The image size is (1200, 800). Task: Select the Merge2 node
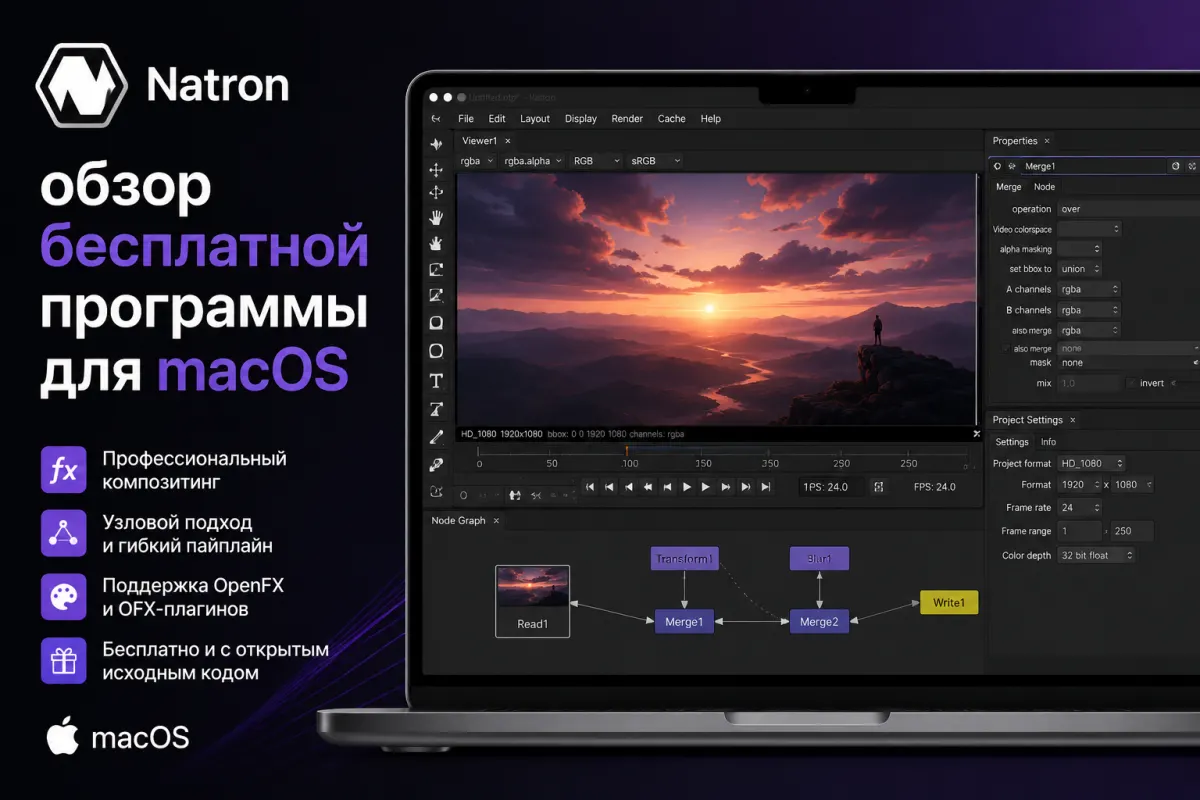coord(819,621)
